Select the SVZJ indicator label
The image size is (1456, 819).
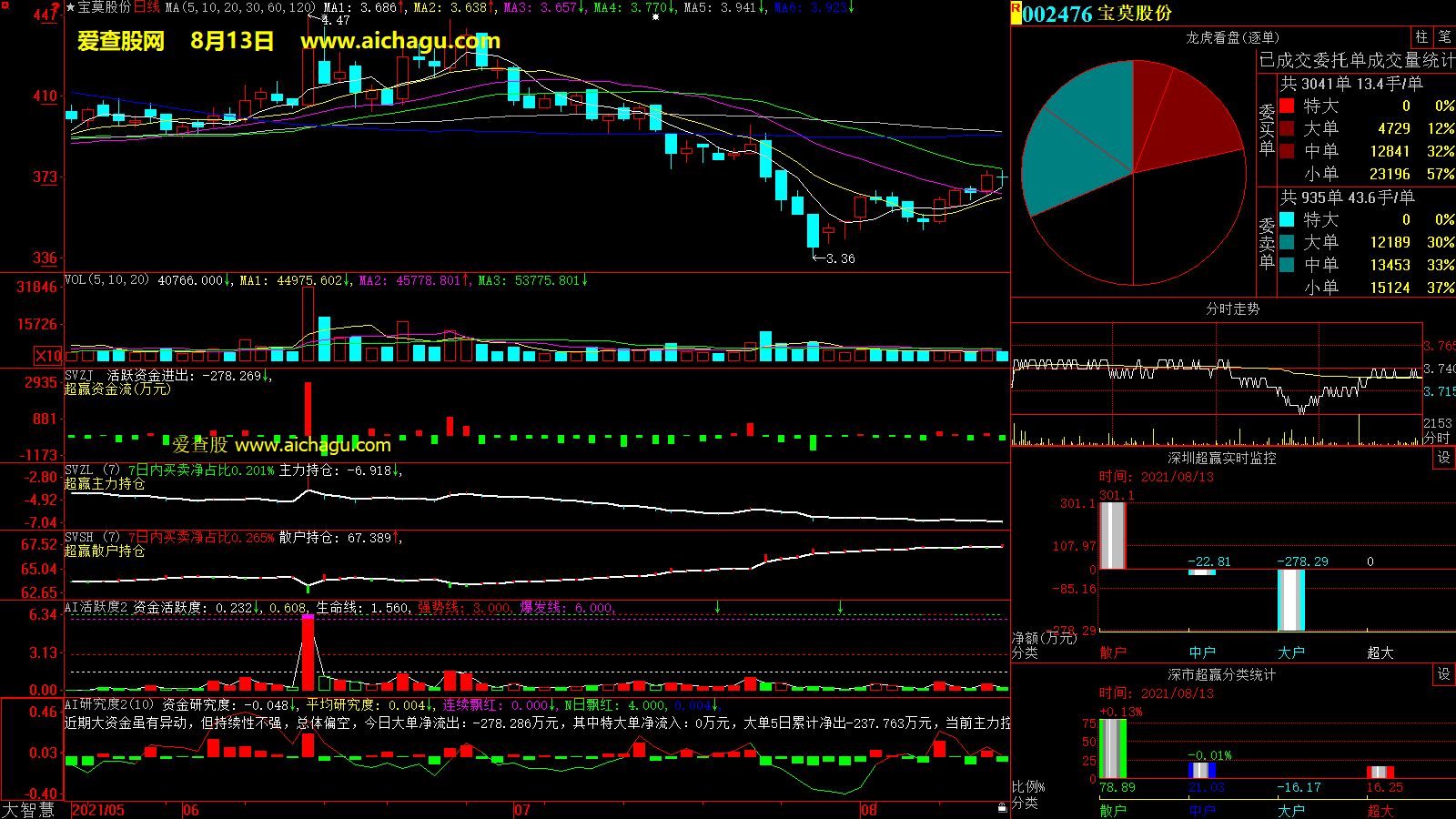[79, 375]
